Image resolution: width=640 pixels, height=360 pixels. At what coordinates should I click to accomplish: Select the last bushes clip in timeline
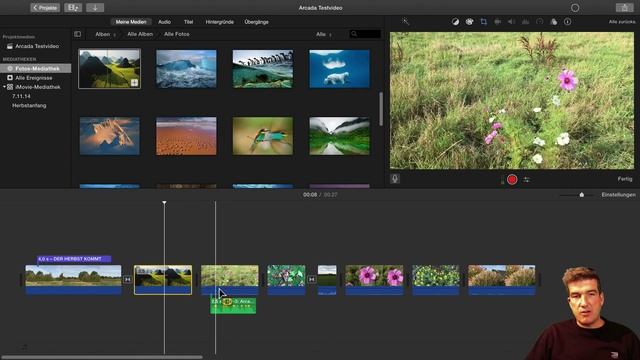[x=502, y=280]
